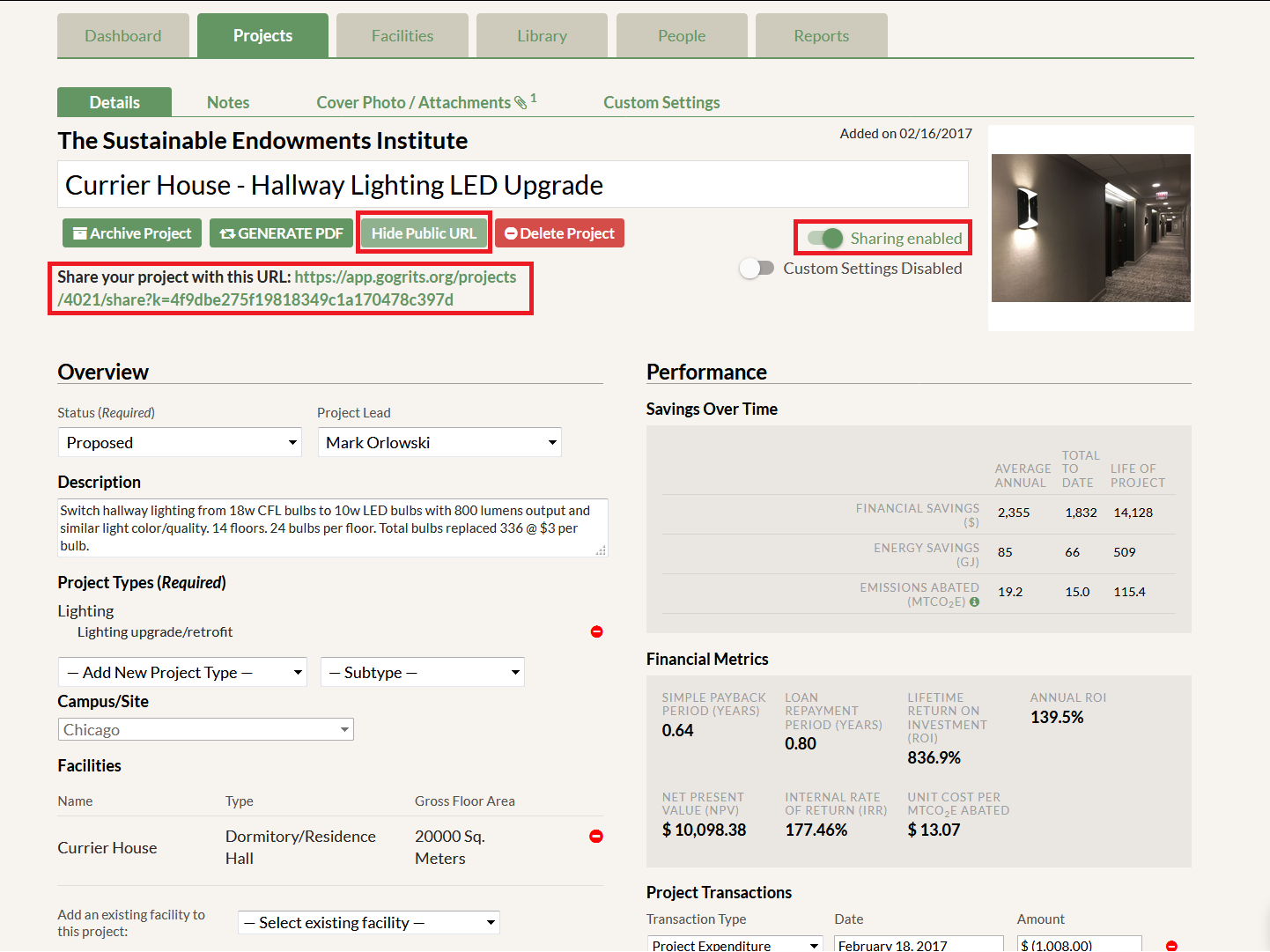Click the Currier House facility name

coord(107,847)
